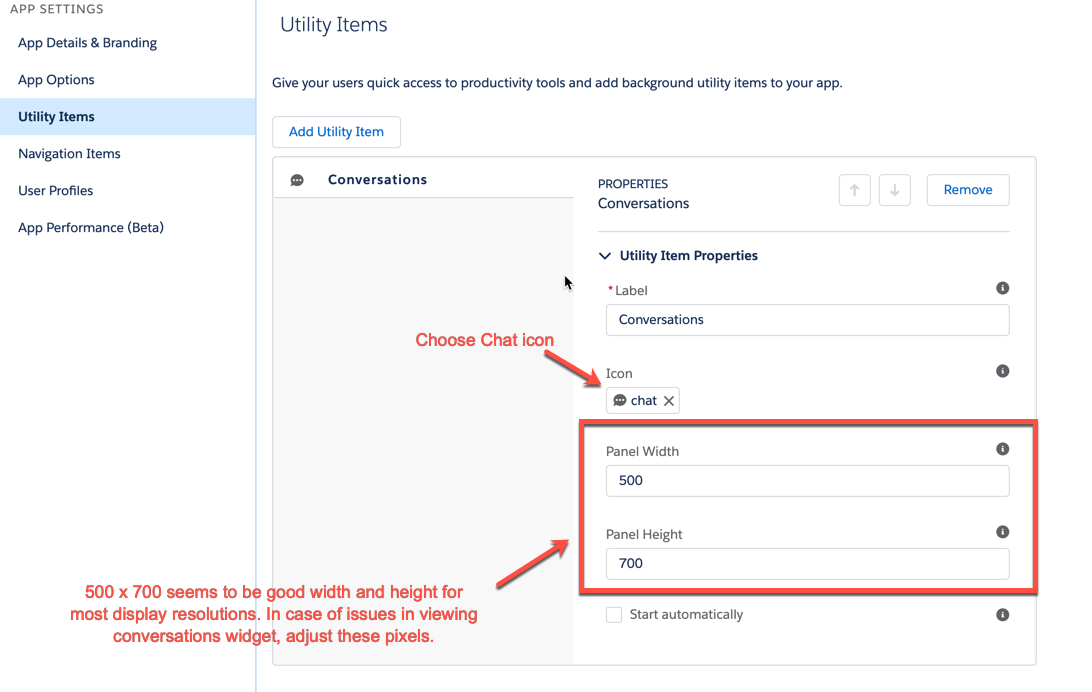Click the info icon beside Label
The image size is (1092, 692).
(x=1002, y=288)
